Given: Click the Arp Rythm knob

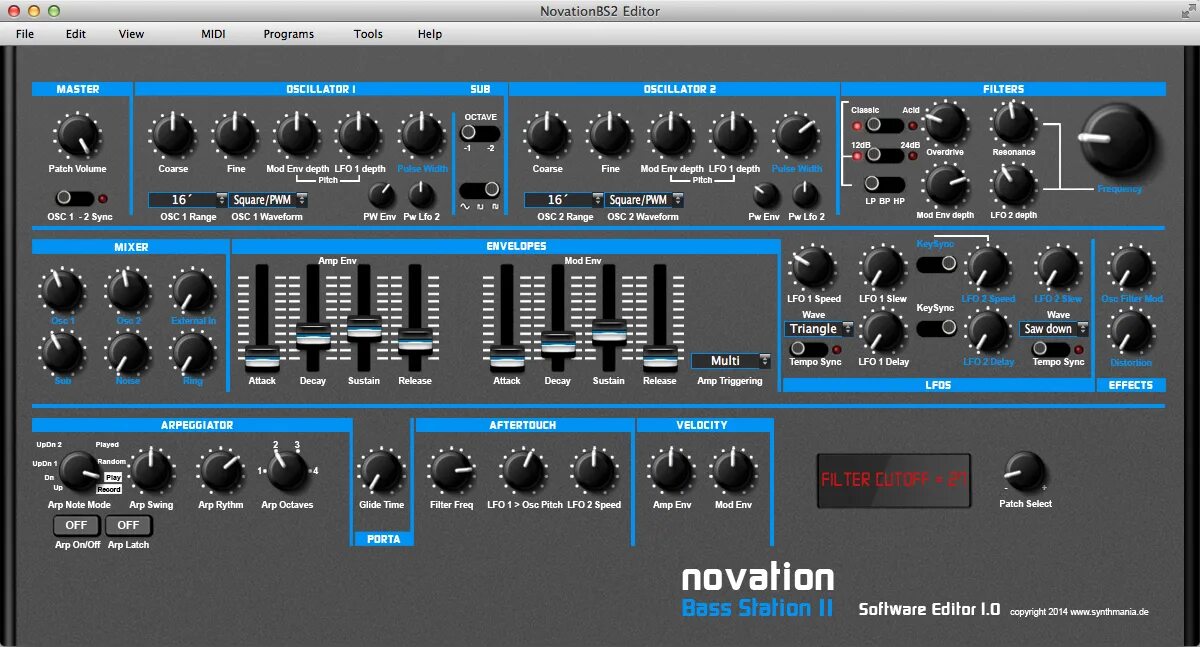Looking at the screenshot, I should [221, 471].
